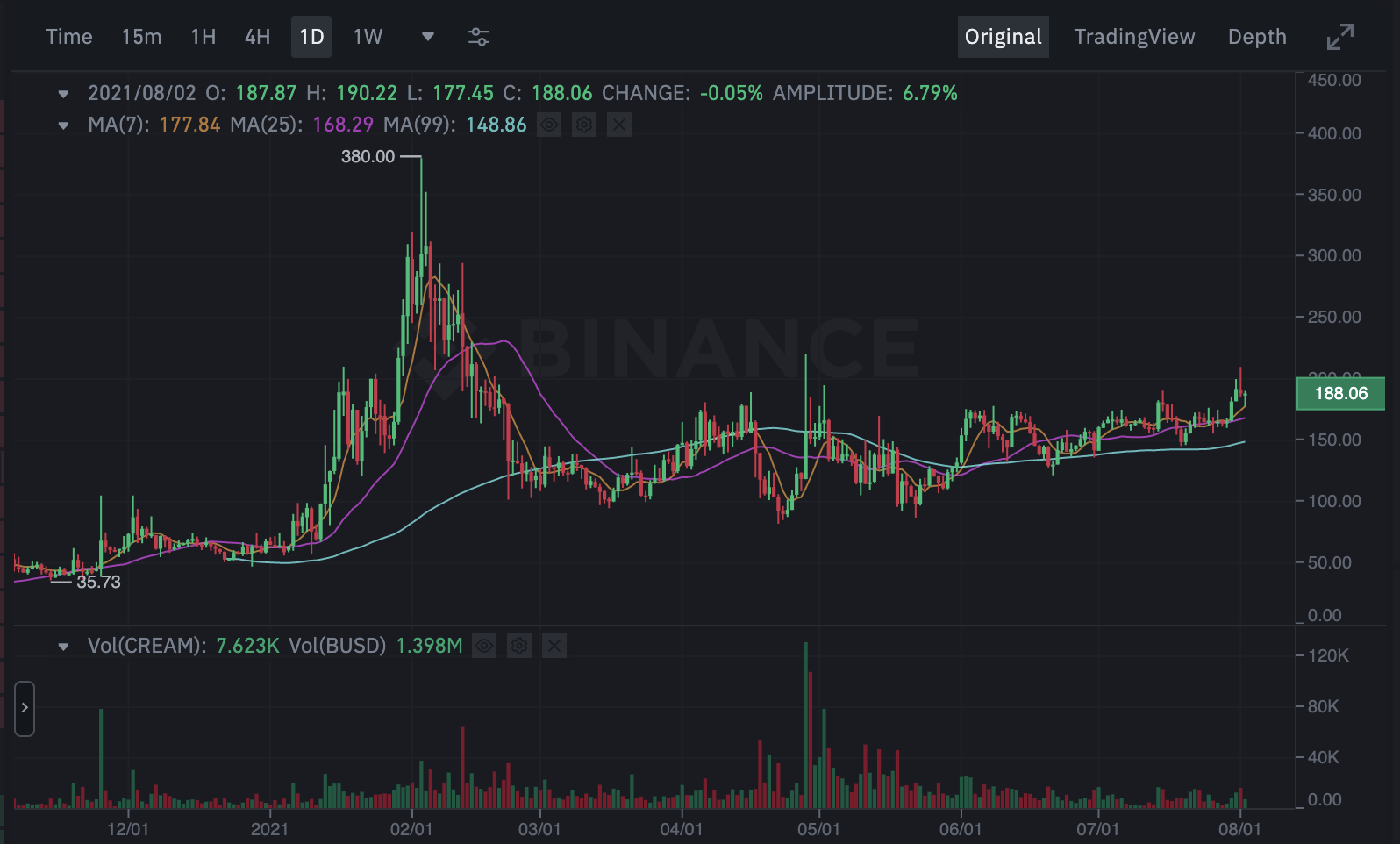Switch to TradingView chart mode
The height and width of the screenshot is (844, 1400).
pyautogui.click(x=1134, y=37)
